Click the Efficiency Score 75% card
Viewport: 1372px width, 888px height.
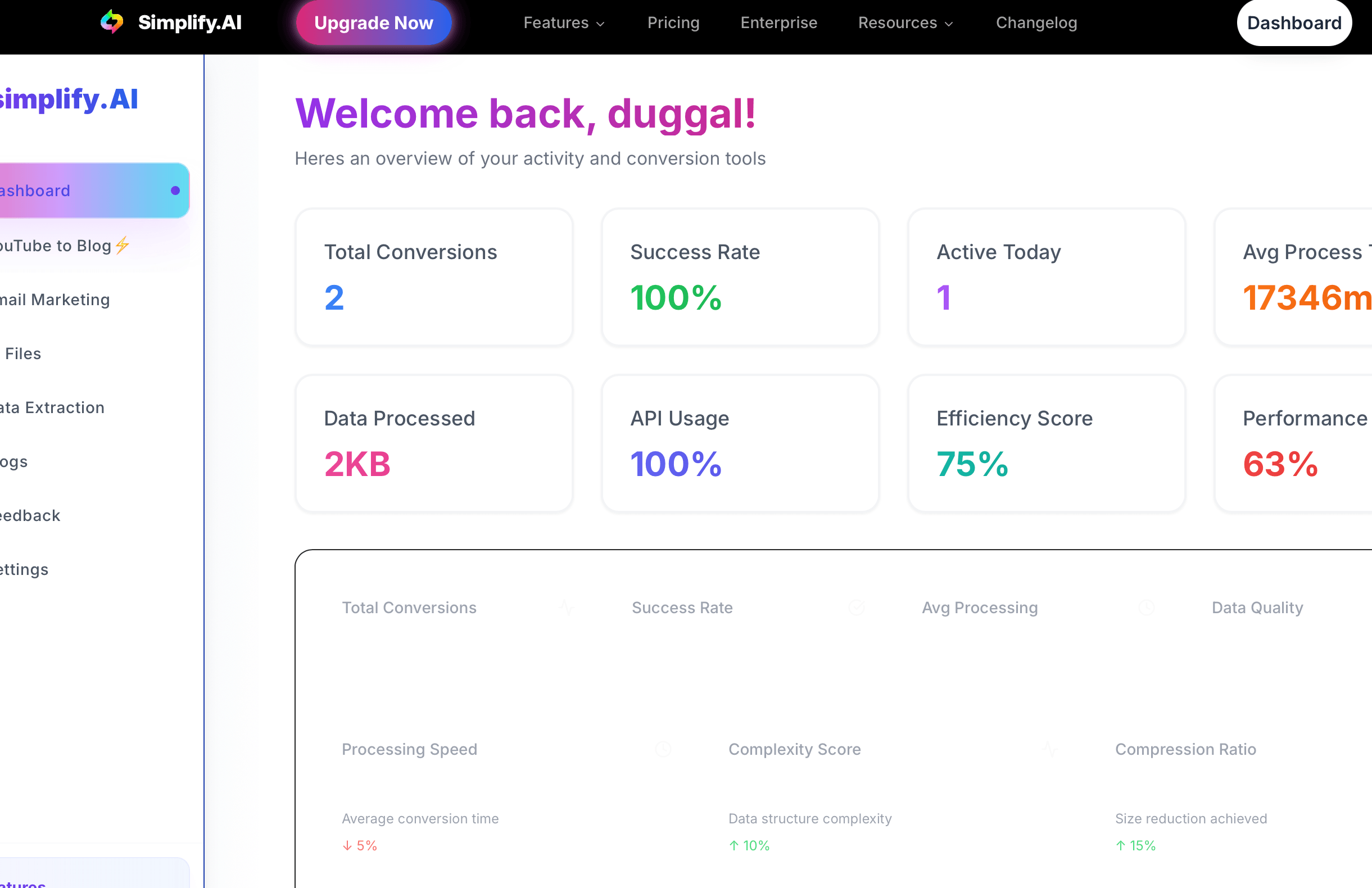pos(1047,443)
